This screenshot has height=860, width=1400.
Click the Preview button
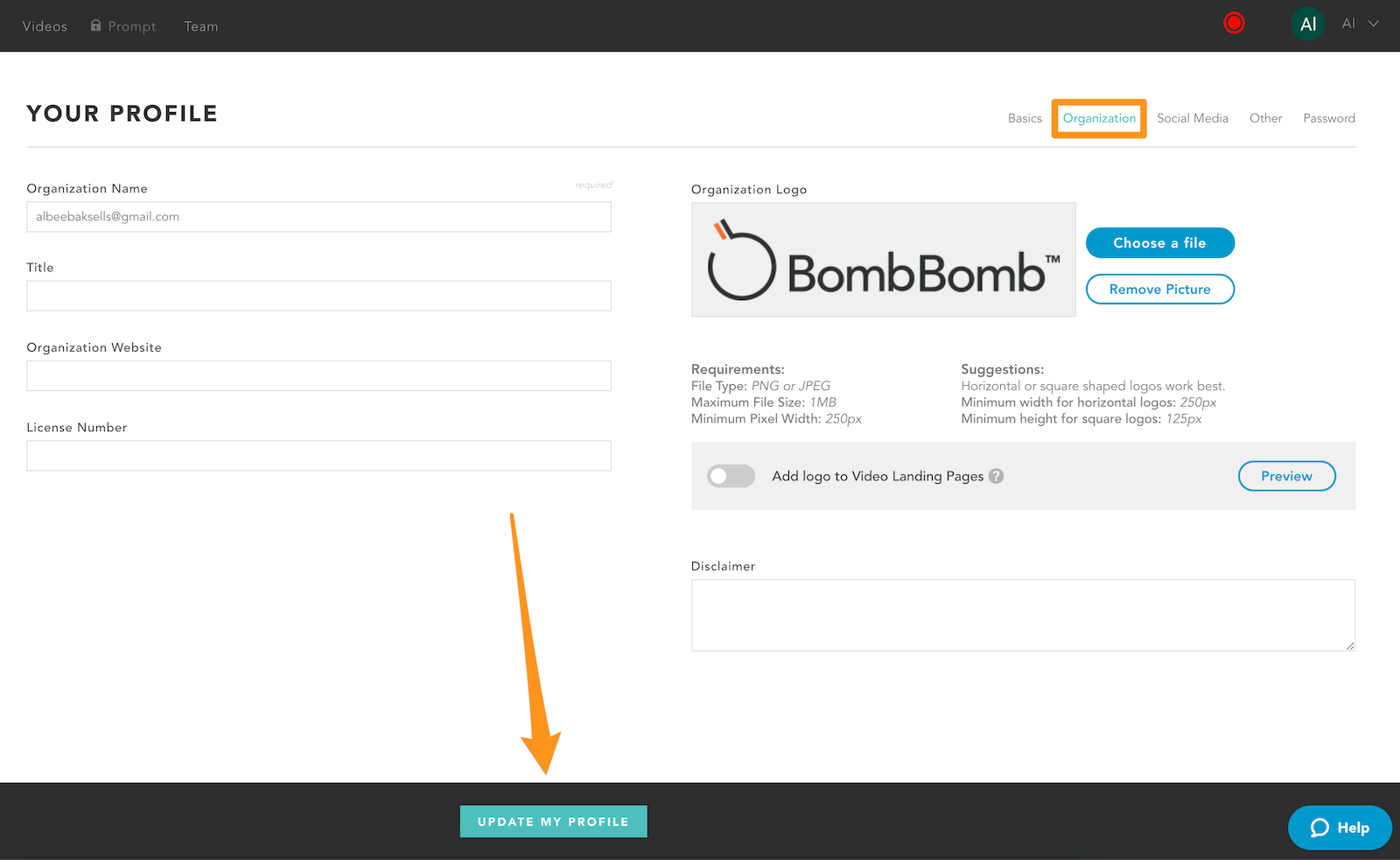(1286, 476)
